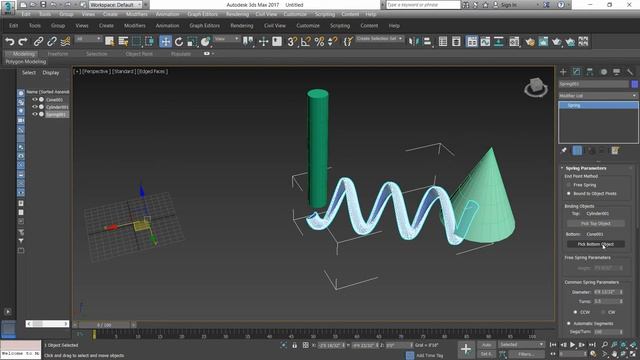Open the Select by Name dialog icon
640x360 pixels.
(123, 41)
